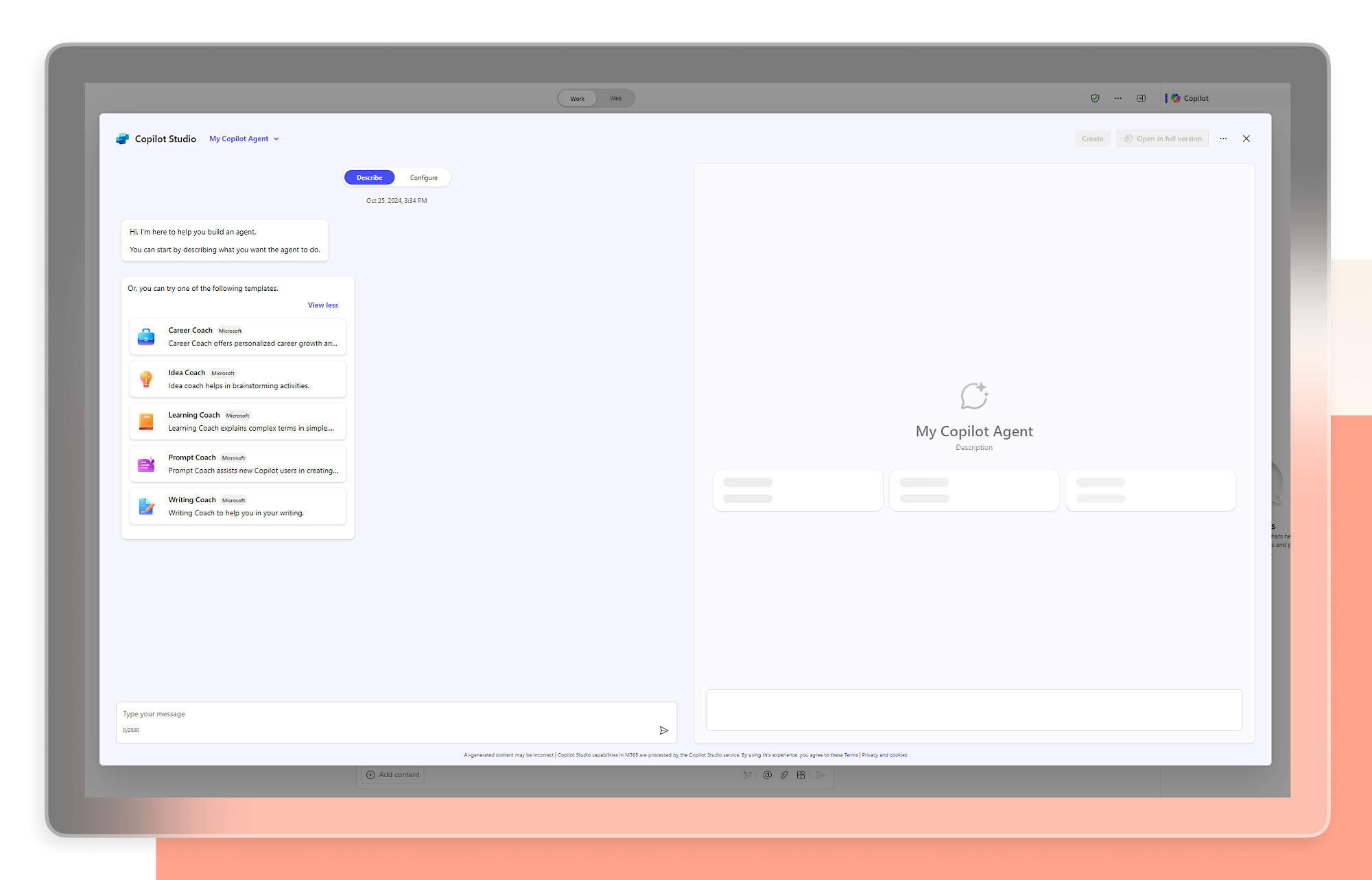The image size is (1372, 880).
Task: Click the Copilot logo in background sidebar
Action: (1176, 98)
